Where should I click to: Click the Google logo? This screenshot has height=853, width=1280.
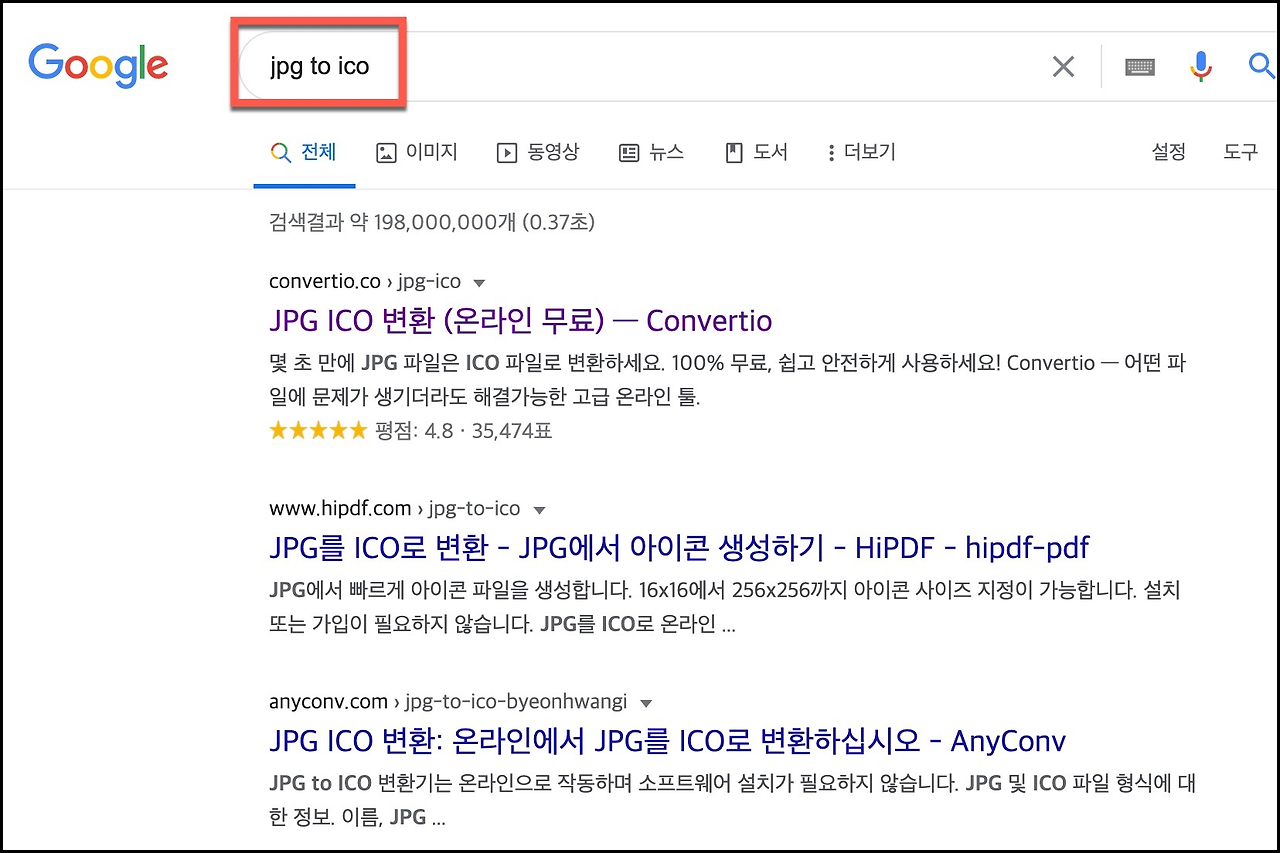pos(98,66)
